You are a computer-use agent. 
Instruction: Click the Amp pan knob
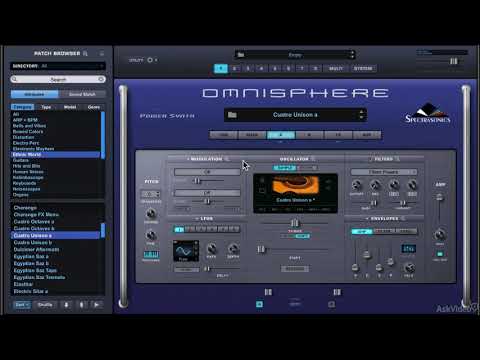tap(440, 235)
